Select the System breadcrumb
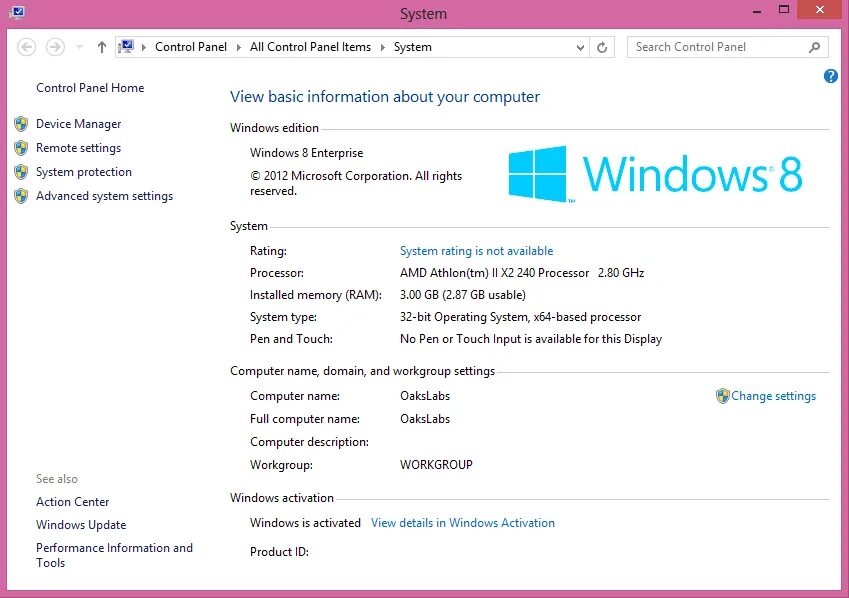Screen dimensions: 849x598 pos(413,47)
